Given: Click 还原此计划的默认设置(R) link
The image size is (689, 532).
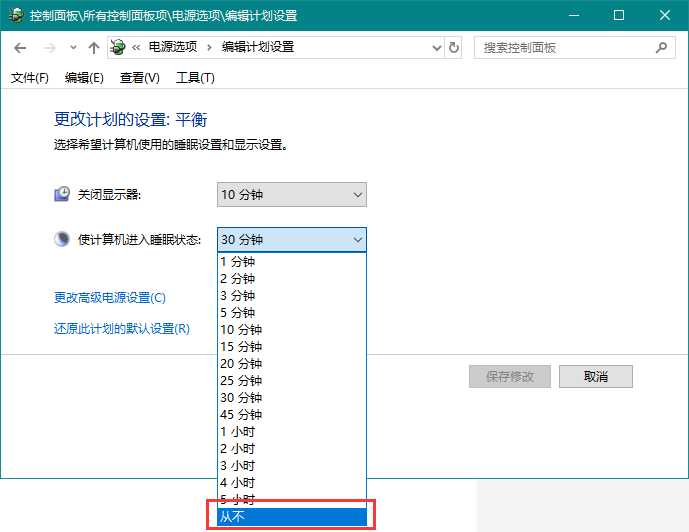Looking at the screenshot, I should tap(122, 329).
